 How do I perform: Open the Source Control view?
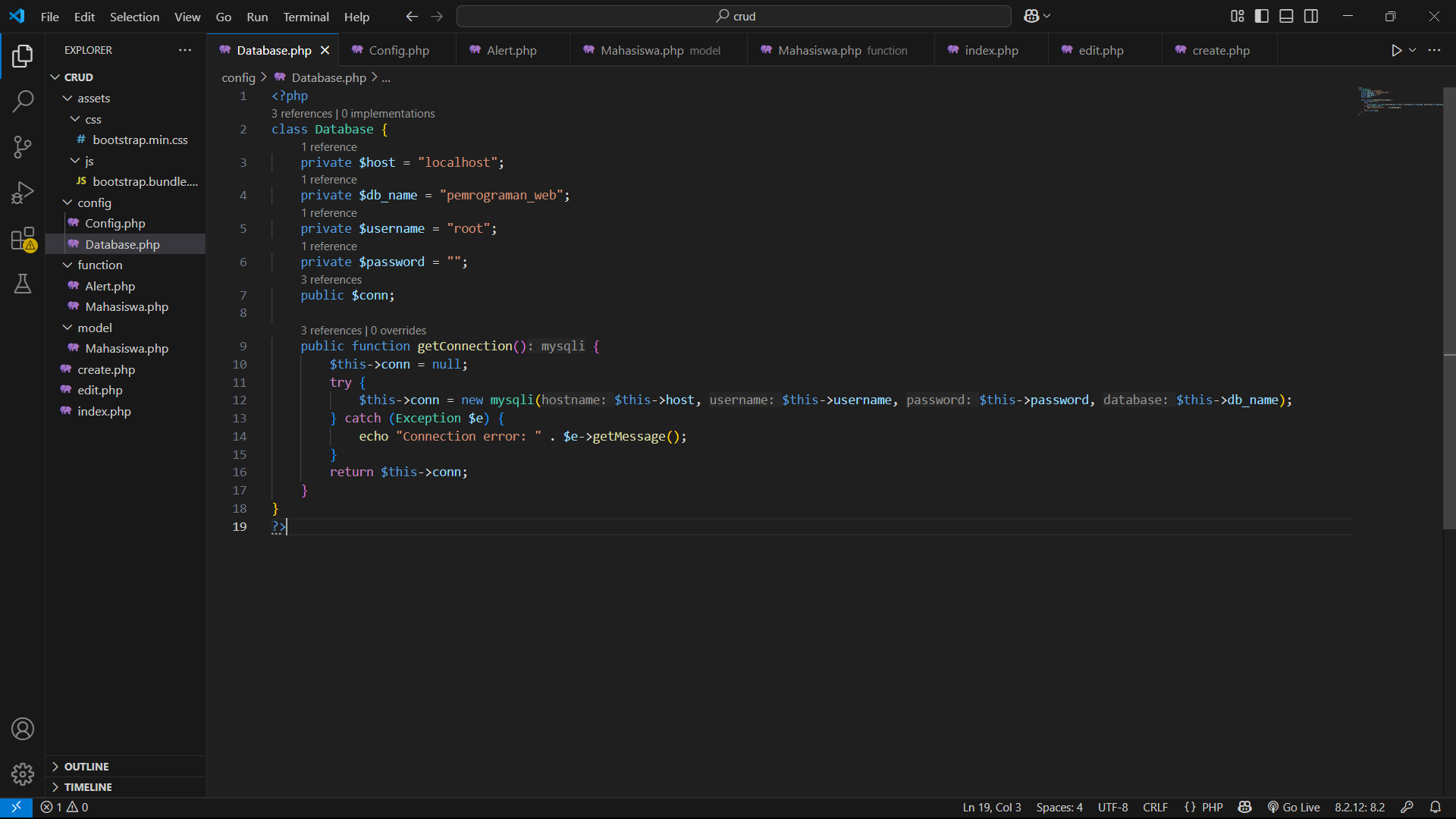click(x=23, y=147)
